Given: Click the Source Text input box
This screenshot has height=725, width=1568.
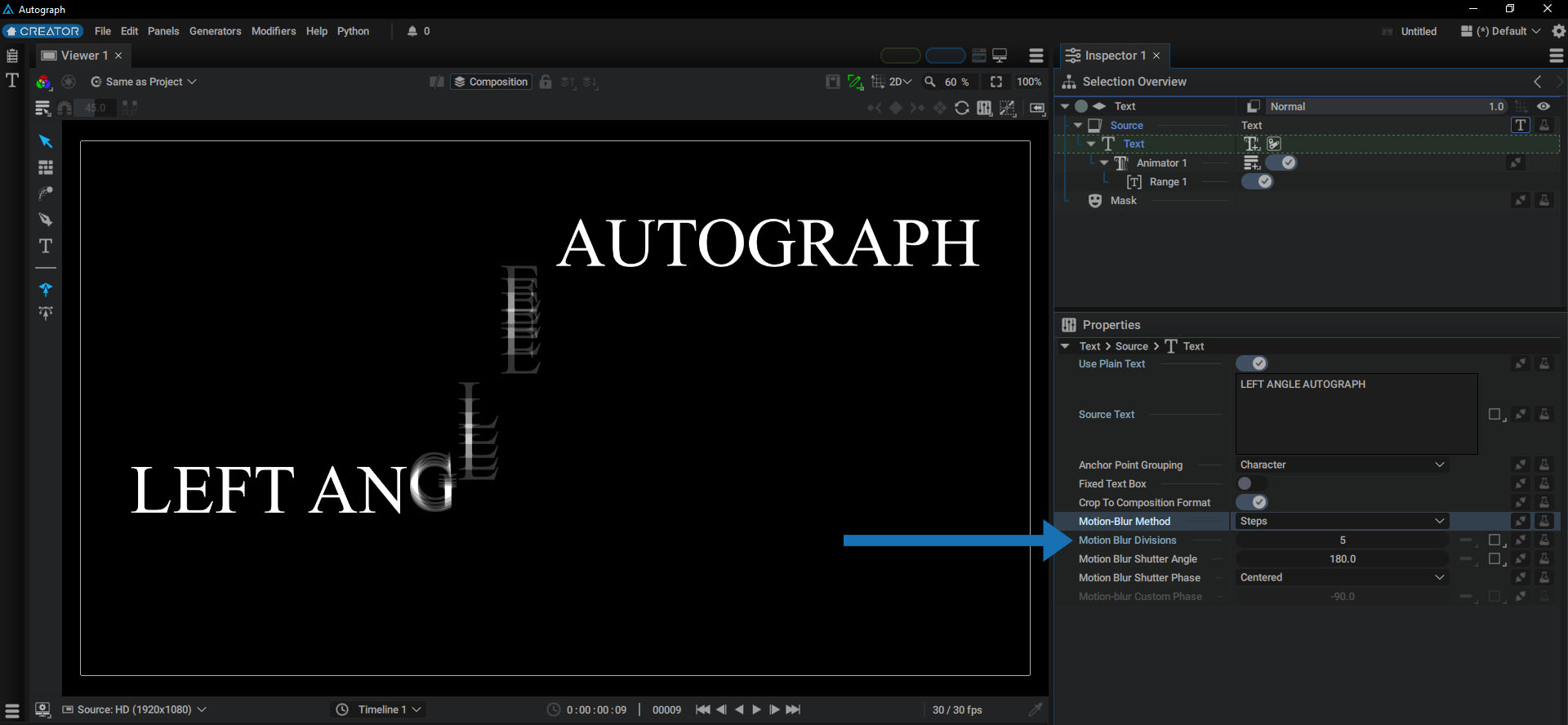Looking at the screenshot, I should (x=1356, y=414).
